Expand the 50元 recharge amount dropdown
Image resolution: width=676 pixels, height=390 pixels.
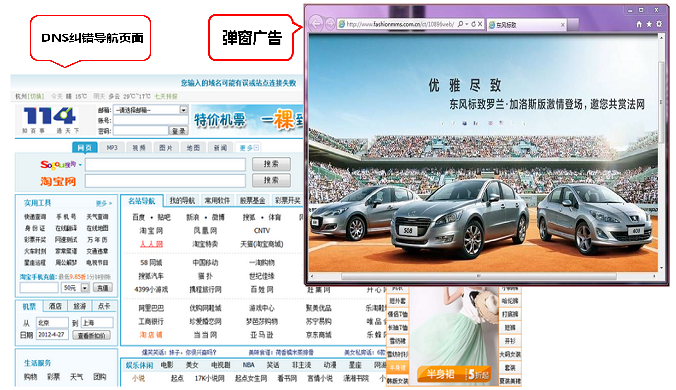(x=85, y=287)
